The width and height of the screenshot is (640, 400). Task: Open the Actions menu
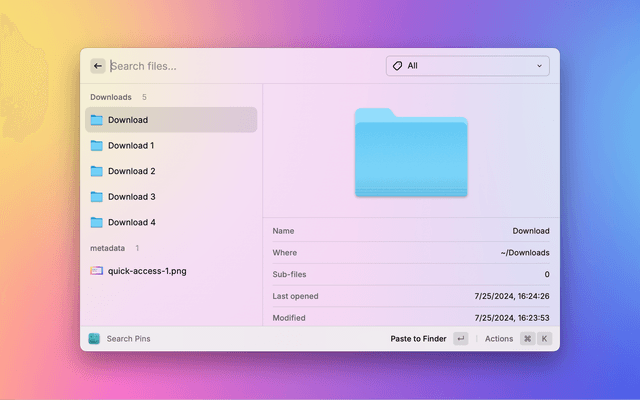(x=498, y=339)
